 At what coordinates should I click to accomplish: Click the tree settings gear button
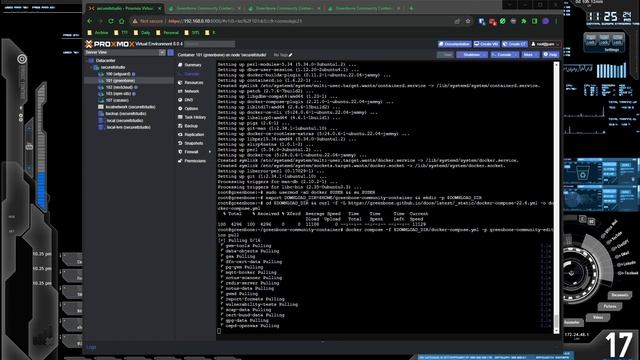tap(171, 53)
